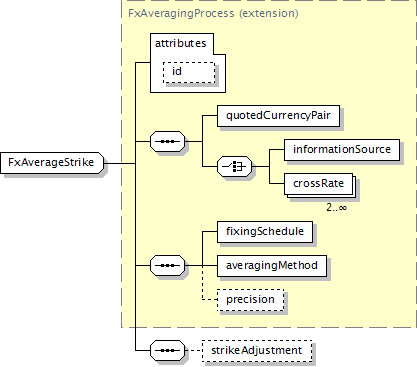
Task: Click the 2..∞ cardinality label under crossRate
Action: [x=336, y=207]
